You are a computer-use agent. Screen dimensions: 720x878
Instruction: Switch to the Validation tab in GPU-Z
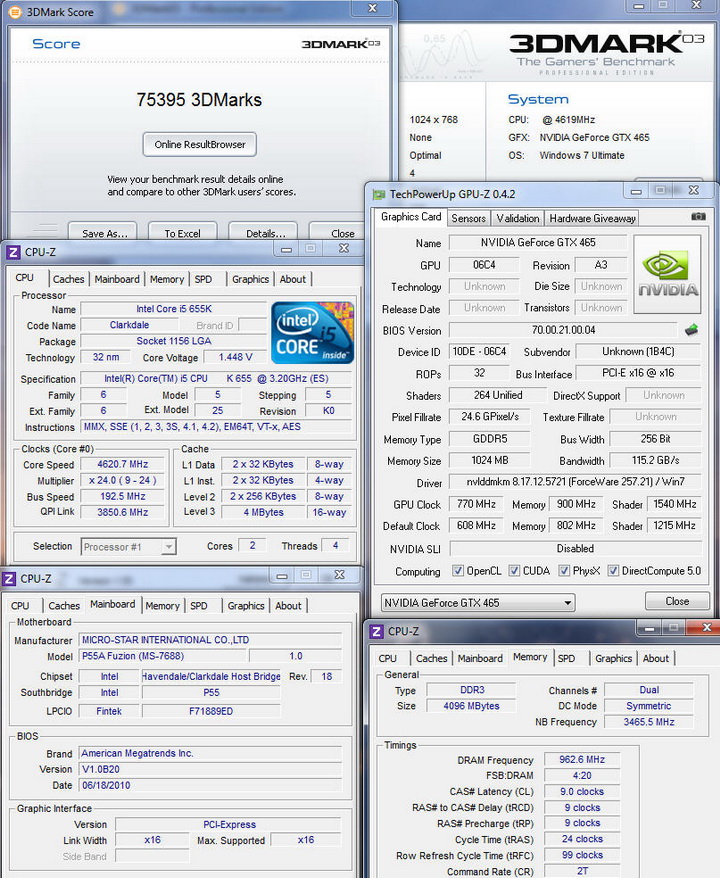(x=518, y=218)
